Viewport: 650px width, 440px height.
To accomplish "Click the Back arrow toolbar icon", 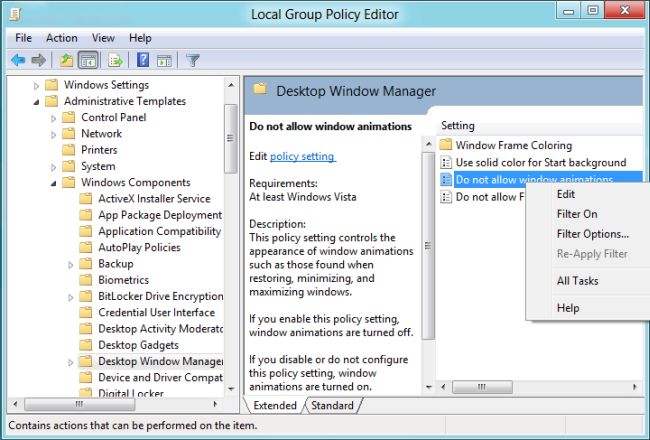I will pyautogui.click(x=18, y=61).
